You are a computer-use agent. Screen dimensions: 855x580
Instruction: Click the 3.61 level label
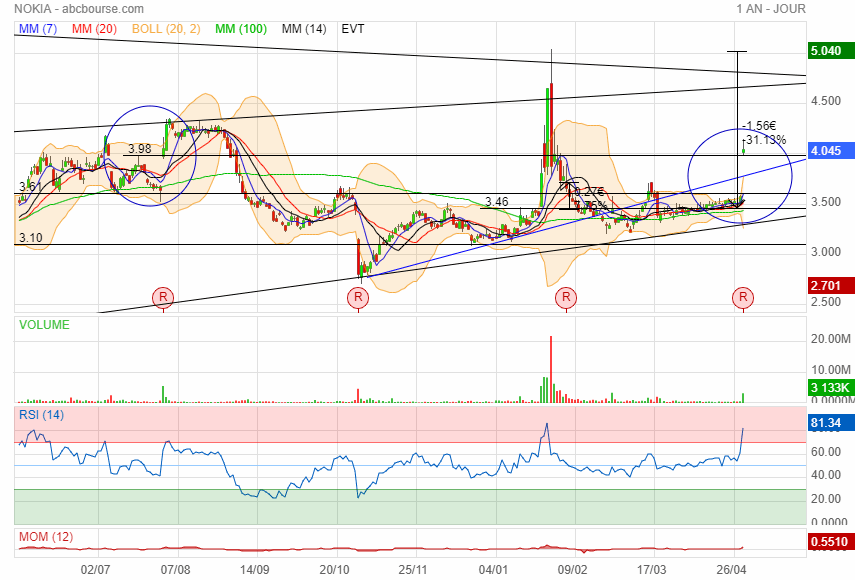click(30, 186)
